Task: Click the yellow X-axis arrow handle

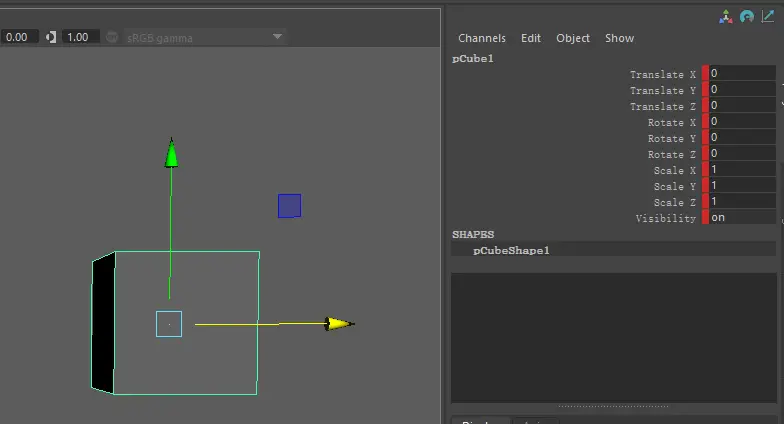Action: click(339, 323)
